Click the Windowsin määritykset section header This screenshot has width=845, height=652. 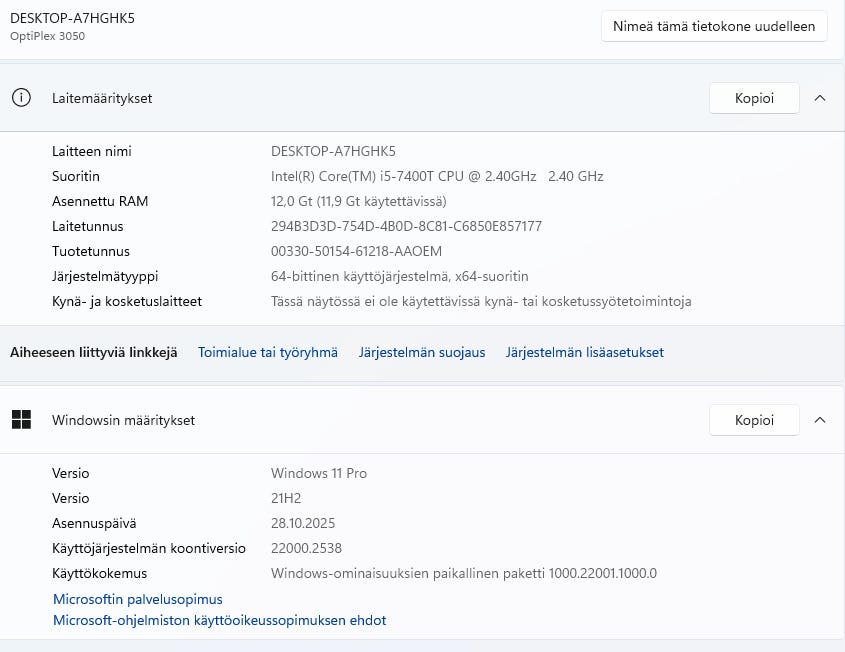[x=123, y=420]
